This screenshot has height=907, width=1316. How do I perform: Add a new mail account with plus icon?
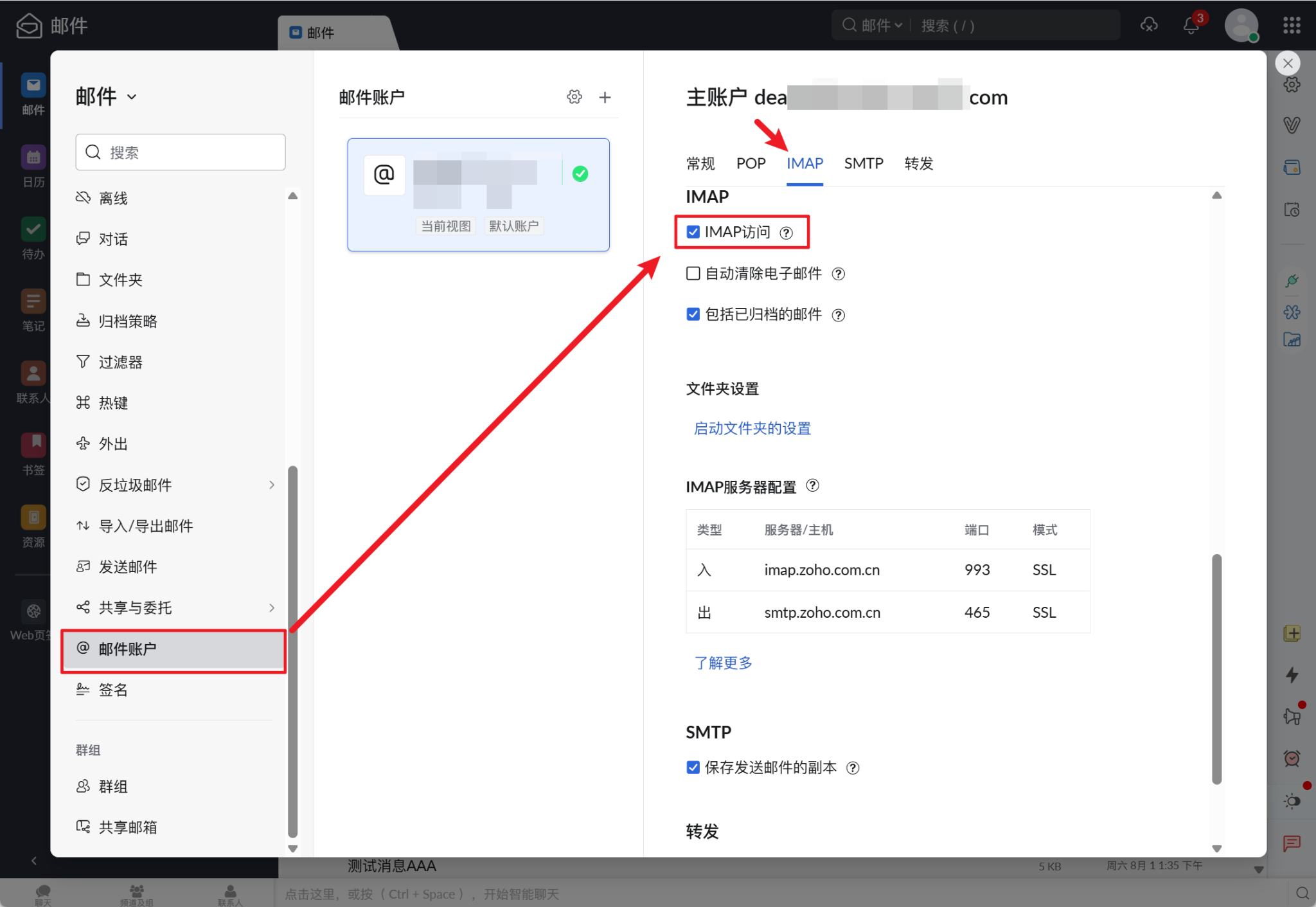point(605,97)
